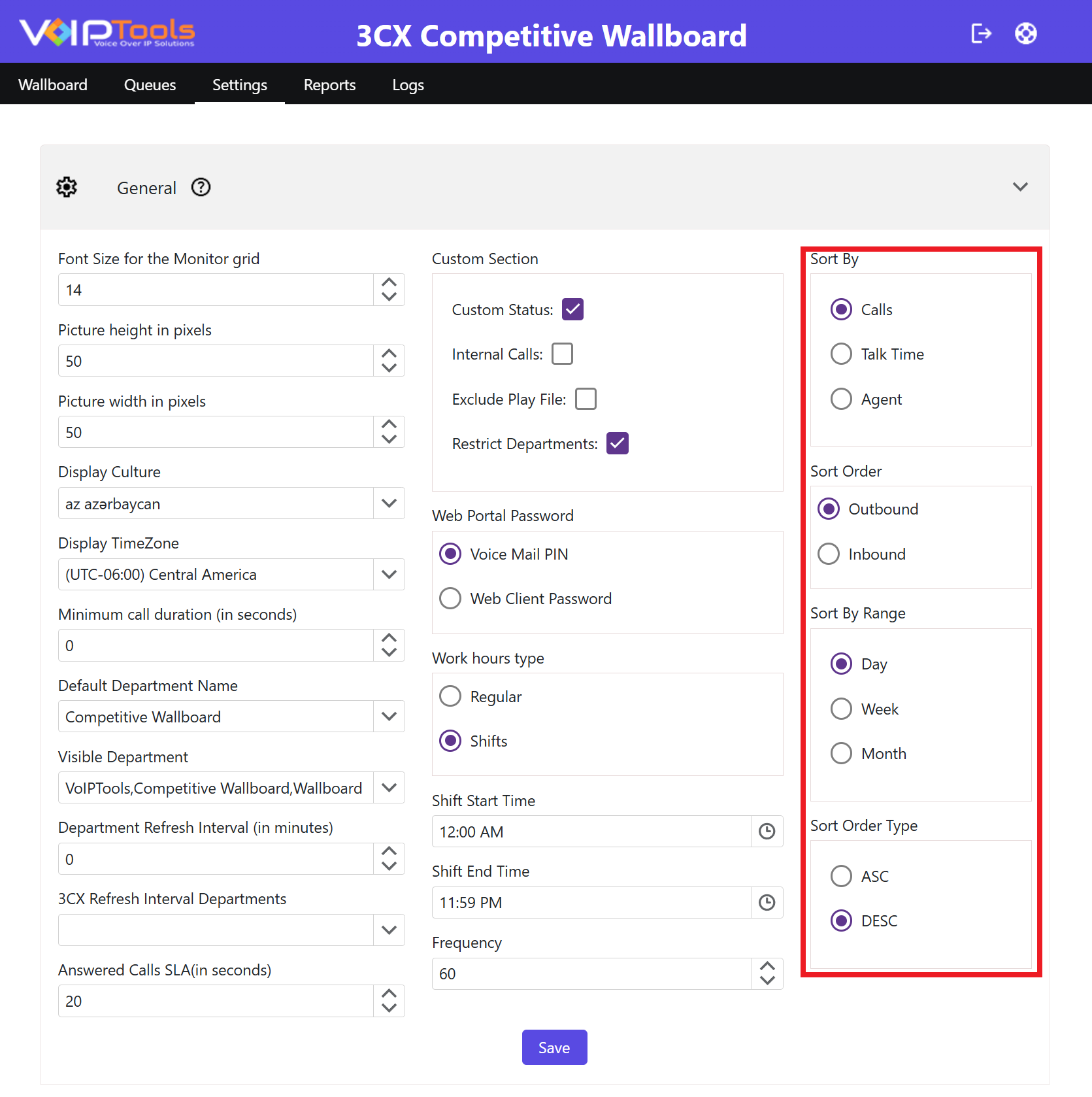1092x1097 pixels.
Task: Select Talk Time sort option
Action: tap(841, 354)
